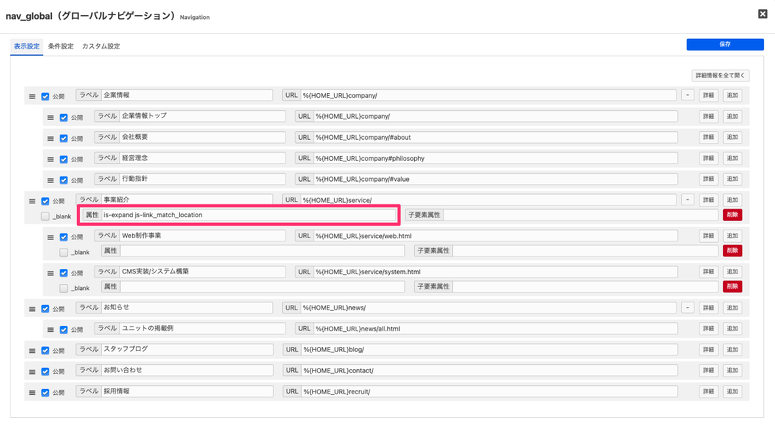Click drag handle of お問い合わせ row
Image resolution: width=775 pixels, height=427 pixels.
pos(32,372)
